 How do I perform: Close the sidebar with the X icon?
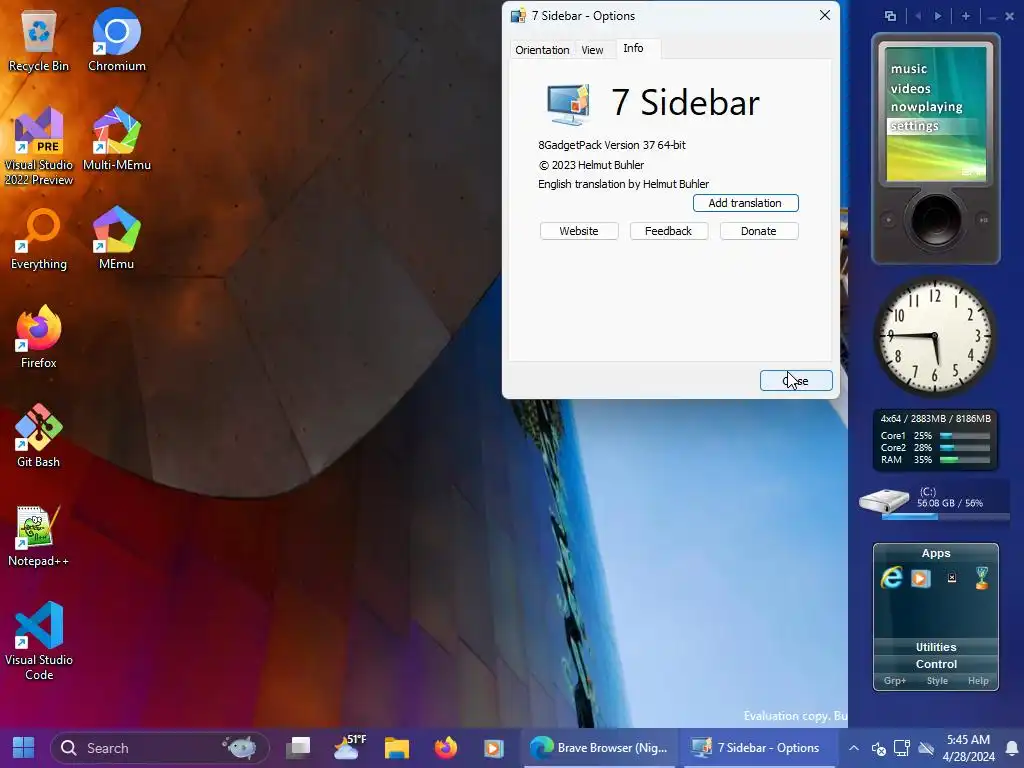tap(1010, 17)
